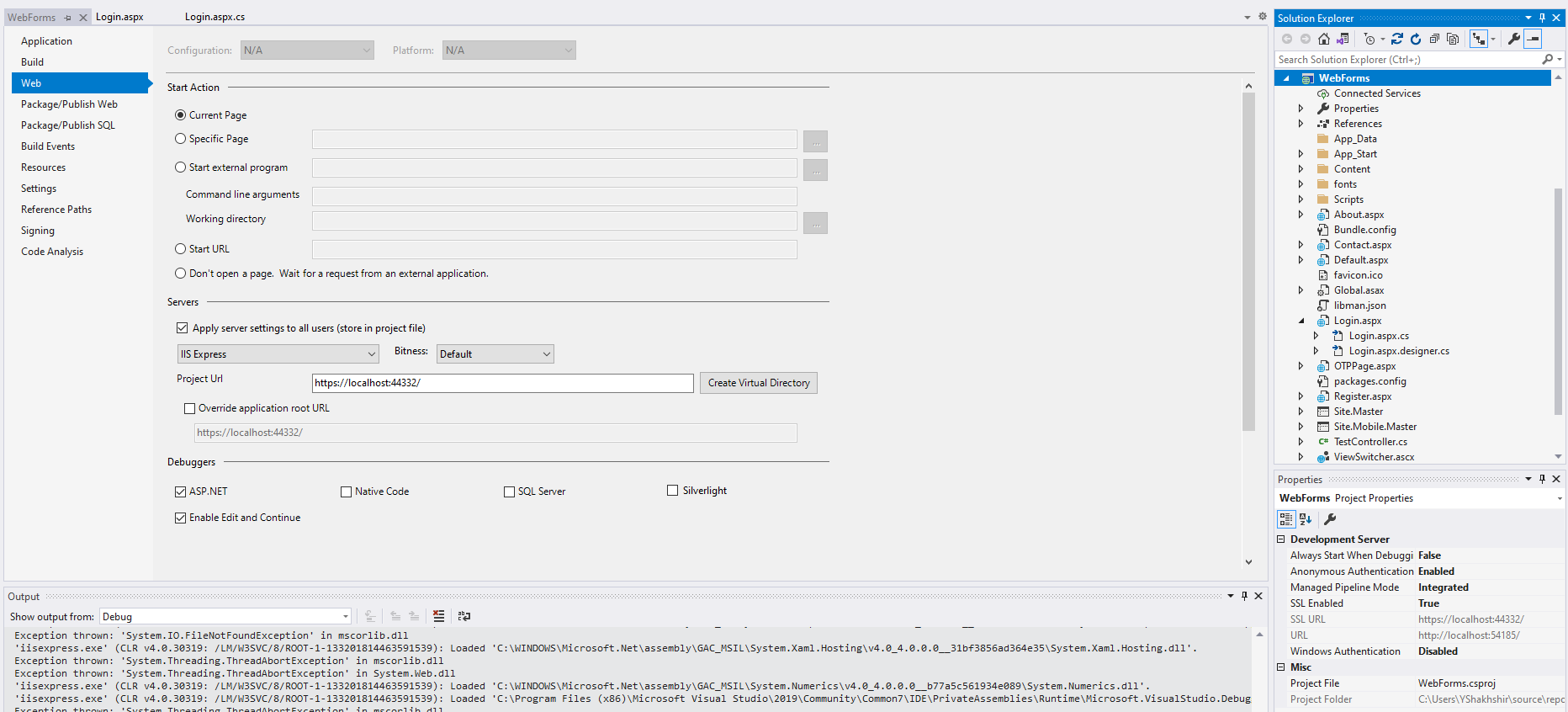Open the Package/Publish Web page
The width and height of the screenshot is (1568, 712).
69,104
